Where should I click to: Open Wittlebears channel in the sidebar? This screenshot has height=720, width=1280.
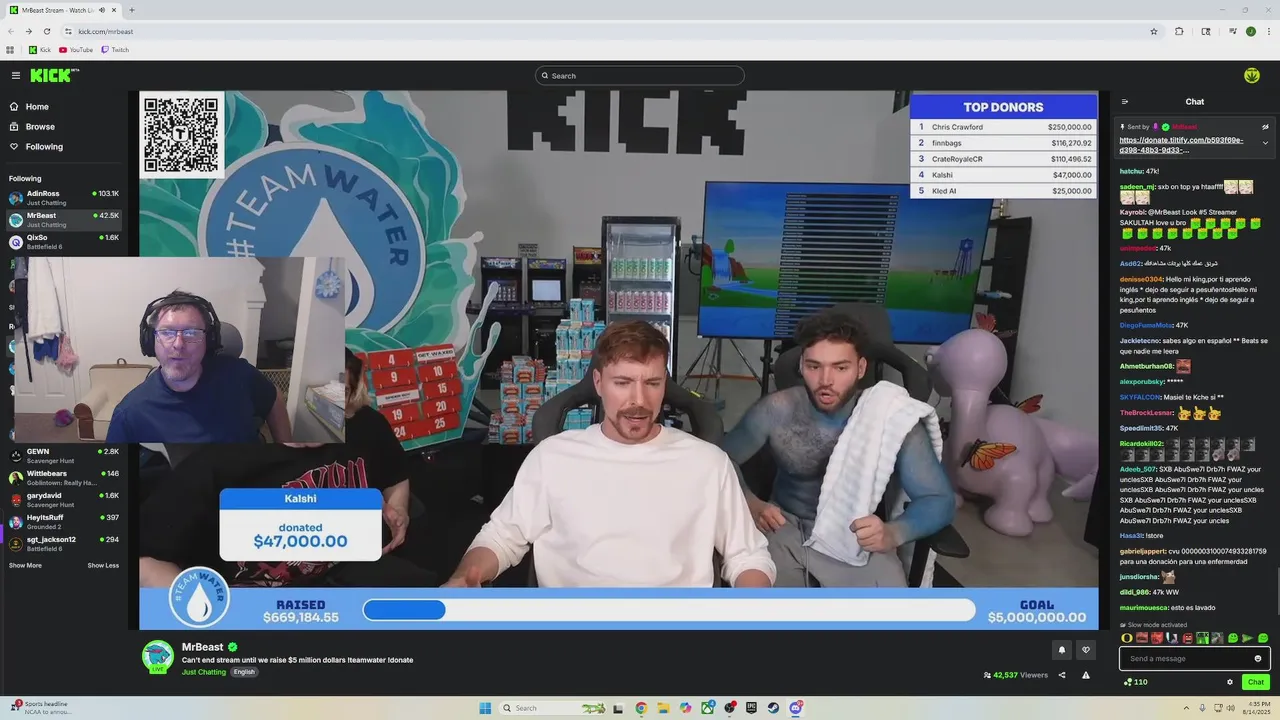click(x=64, y=478)
